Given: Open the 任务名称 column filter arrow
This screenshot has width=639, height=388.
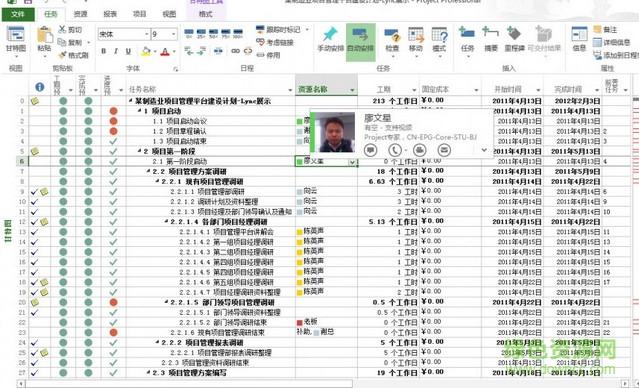Looking at the screenshot, I should 290,90.
